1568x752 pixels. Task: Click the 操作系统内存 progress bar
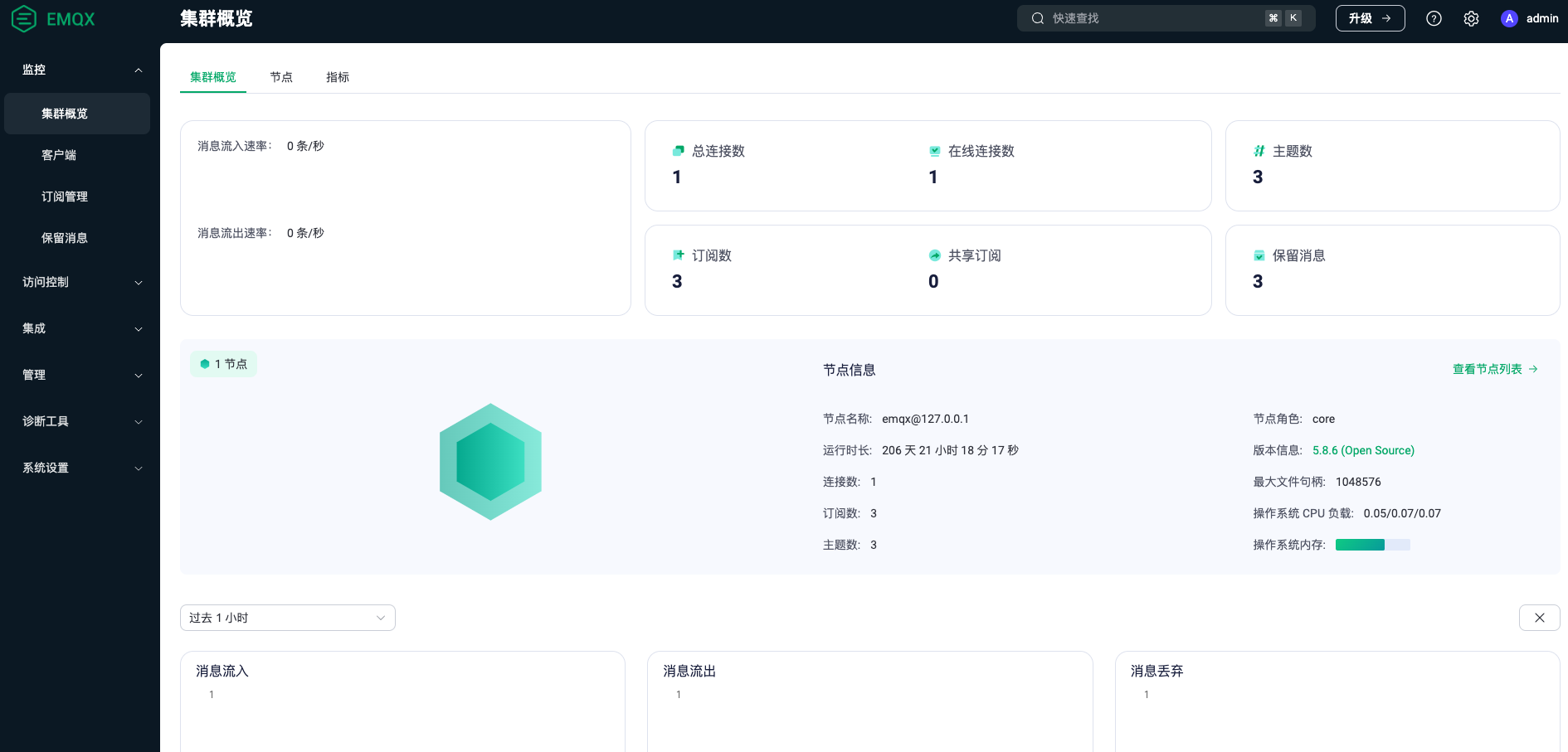1372,545
